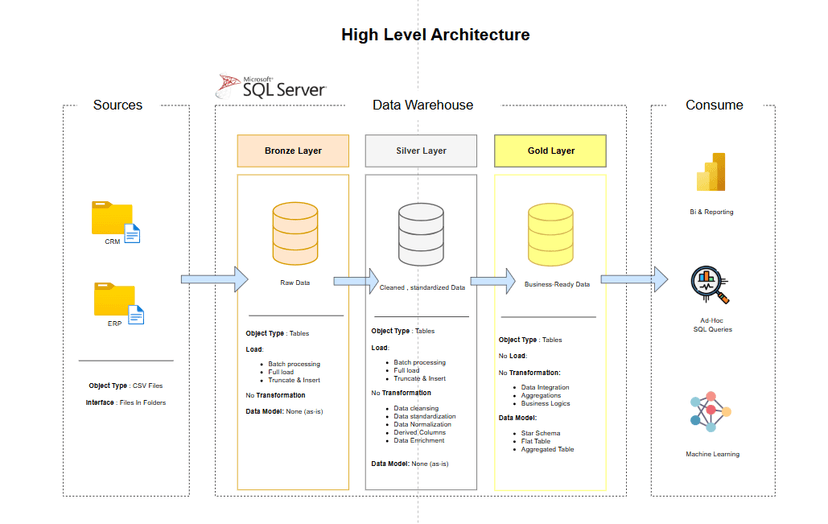Click Batch processing bullet in Bronze Layer
Viewport: 828px width, 524px height.
tap(294, 364)
